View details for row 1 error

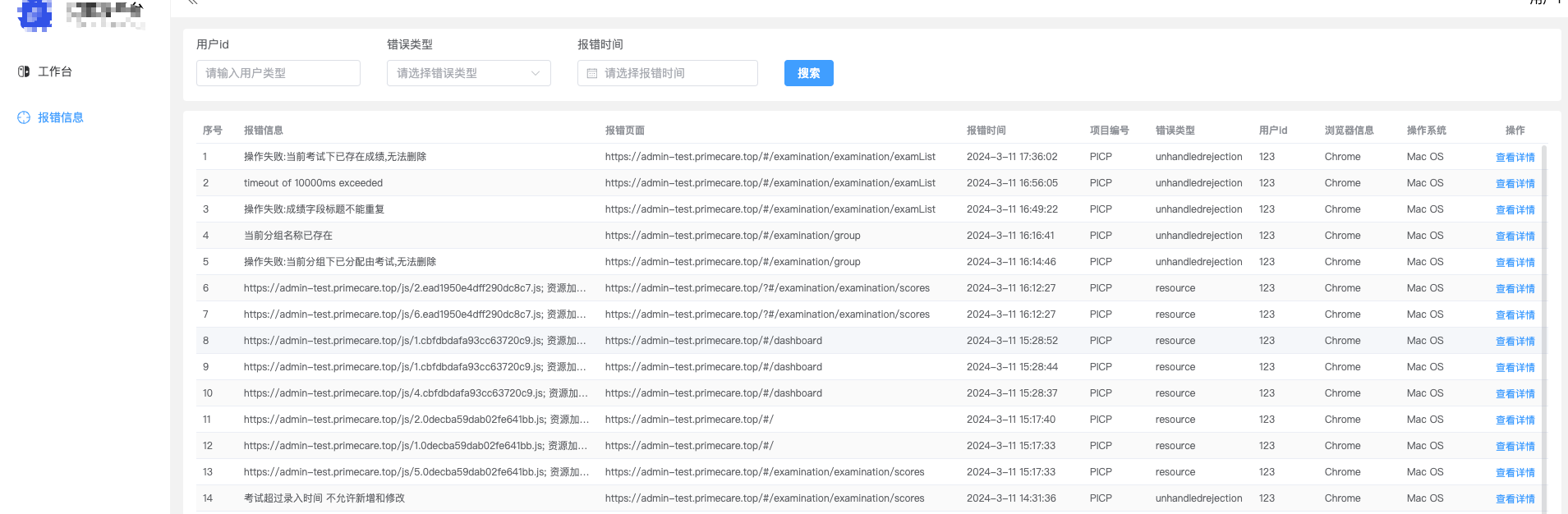coord(1515,157)
